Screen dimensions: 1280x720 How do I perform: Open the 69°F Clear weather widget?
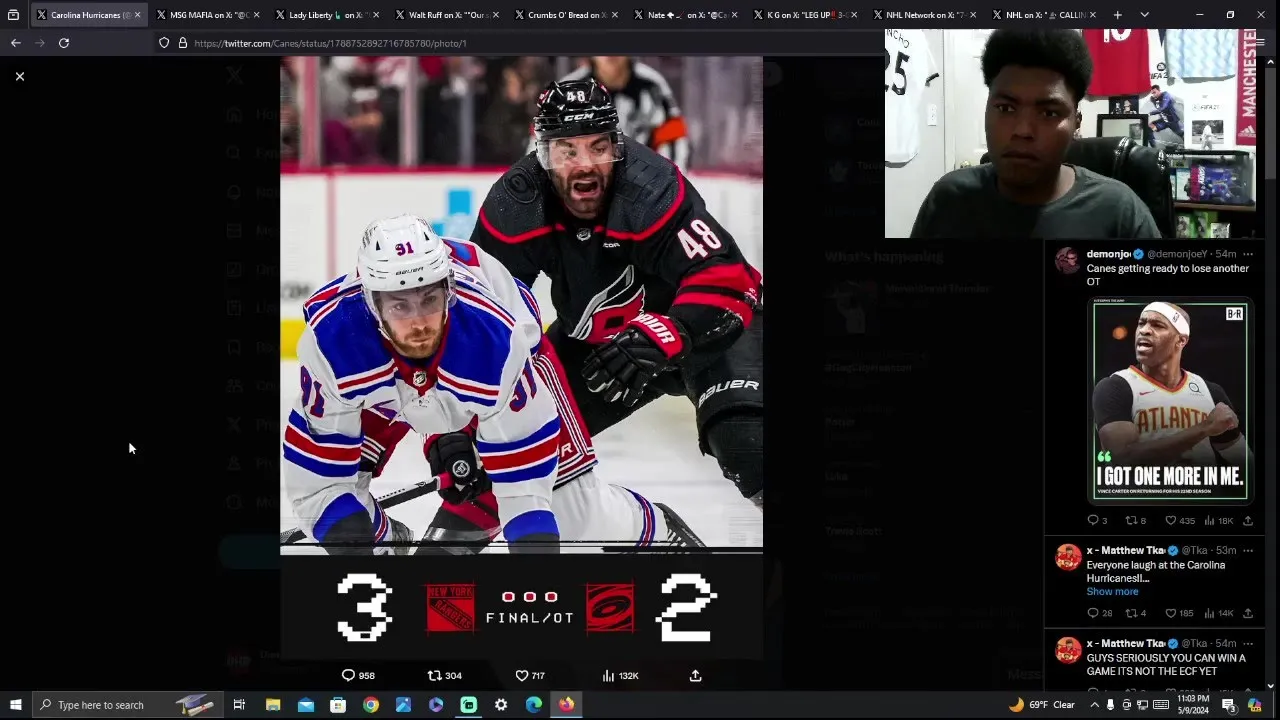click(x=1042, y=705)
